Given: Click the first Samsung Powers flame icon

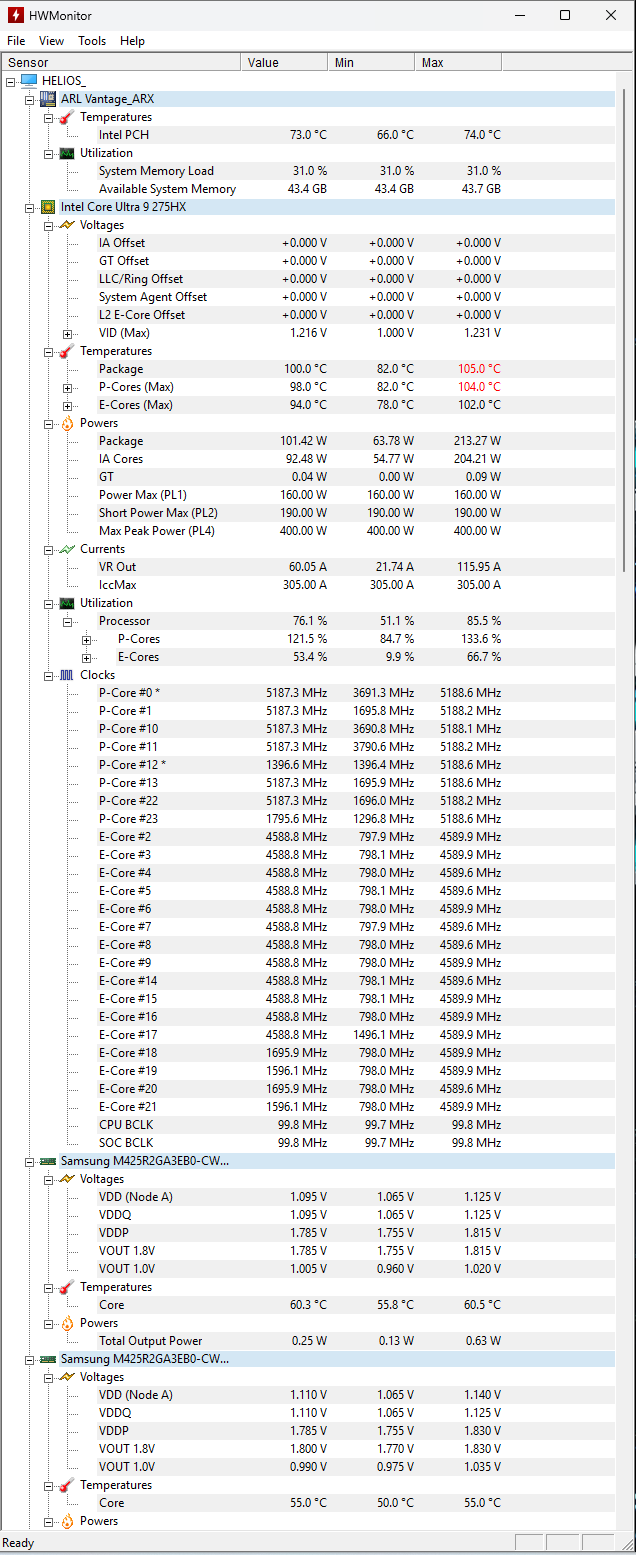Looking at the screenshot, I should coord(66,1323).
